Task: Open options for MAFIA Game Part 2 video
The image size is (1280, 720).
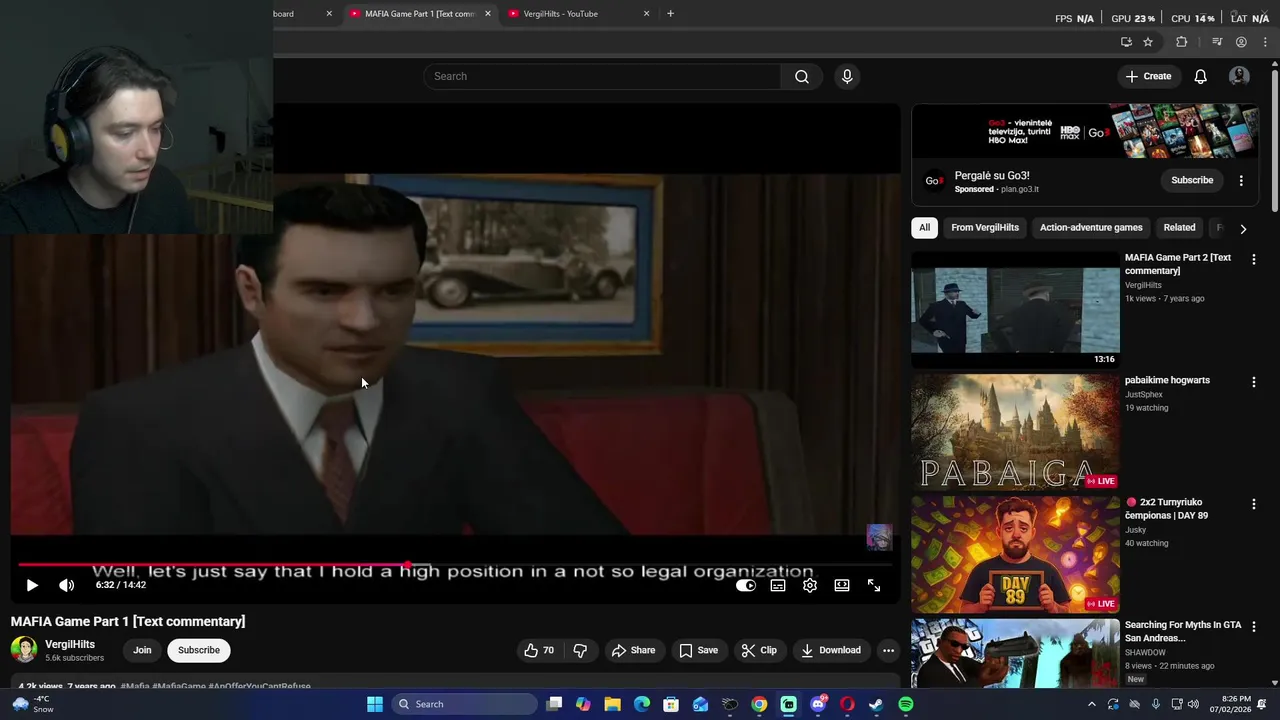Action: (1253, 259)
